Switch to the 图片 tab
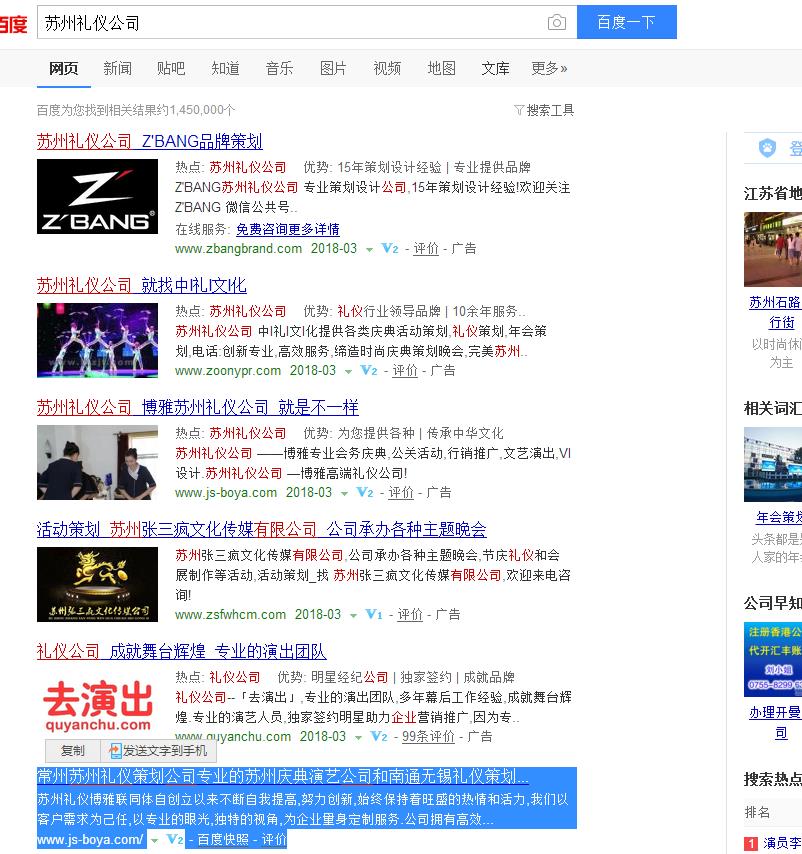Screen dimensions: 802x854 [333, 68]
